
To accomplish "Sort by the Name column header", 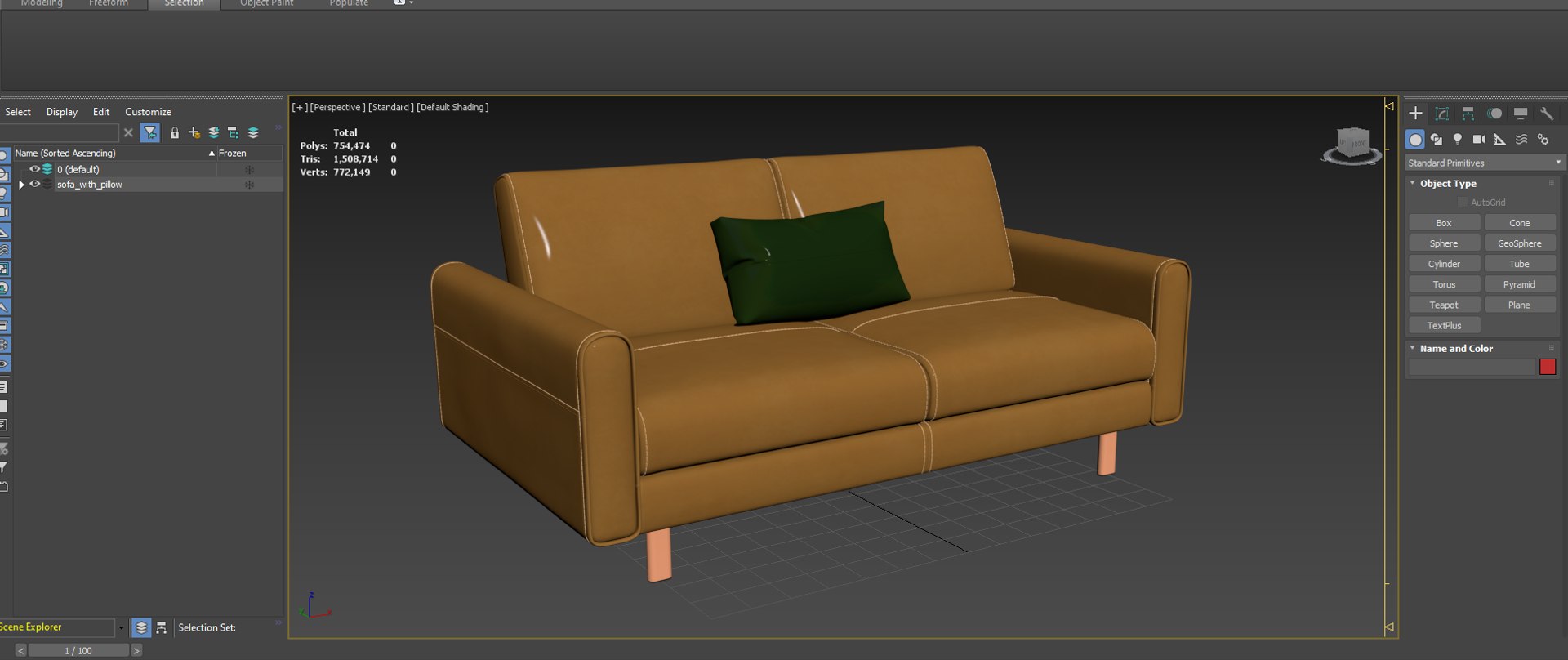I will [114, 153].
